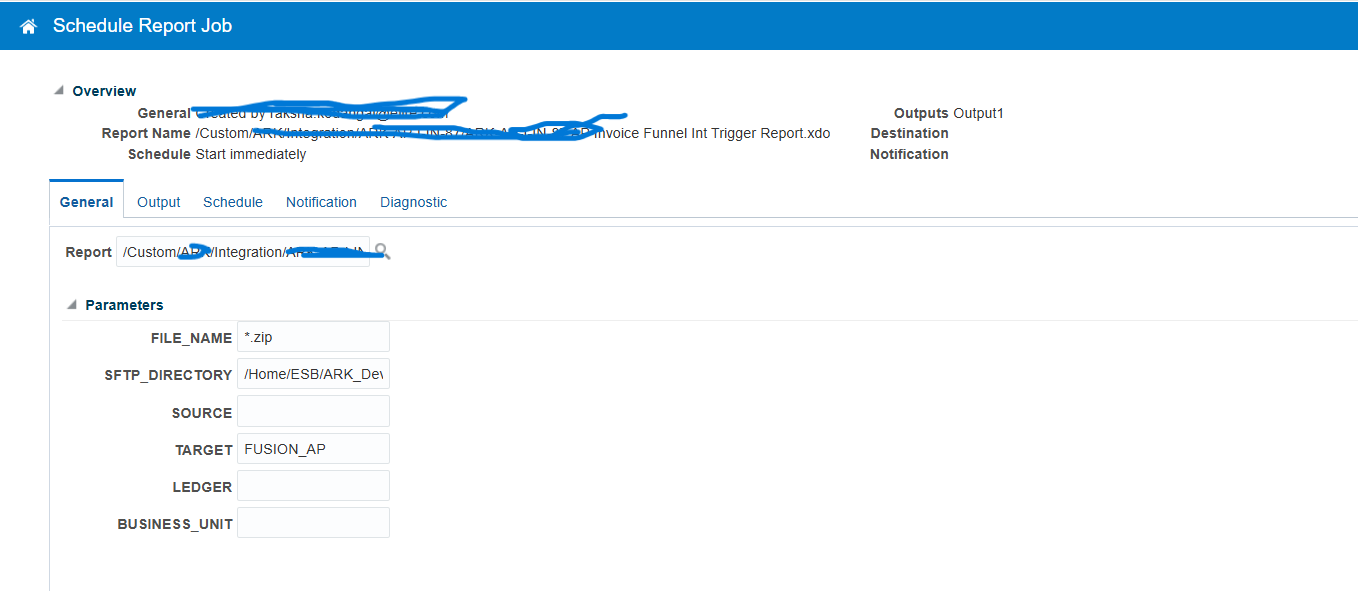This screenshot has width=1358, height=591.
Task: Click the BUSINESS_UNIT parameter field
Action: click(x=312, y=521)
